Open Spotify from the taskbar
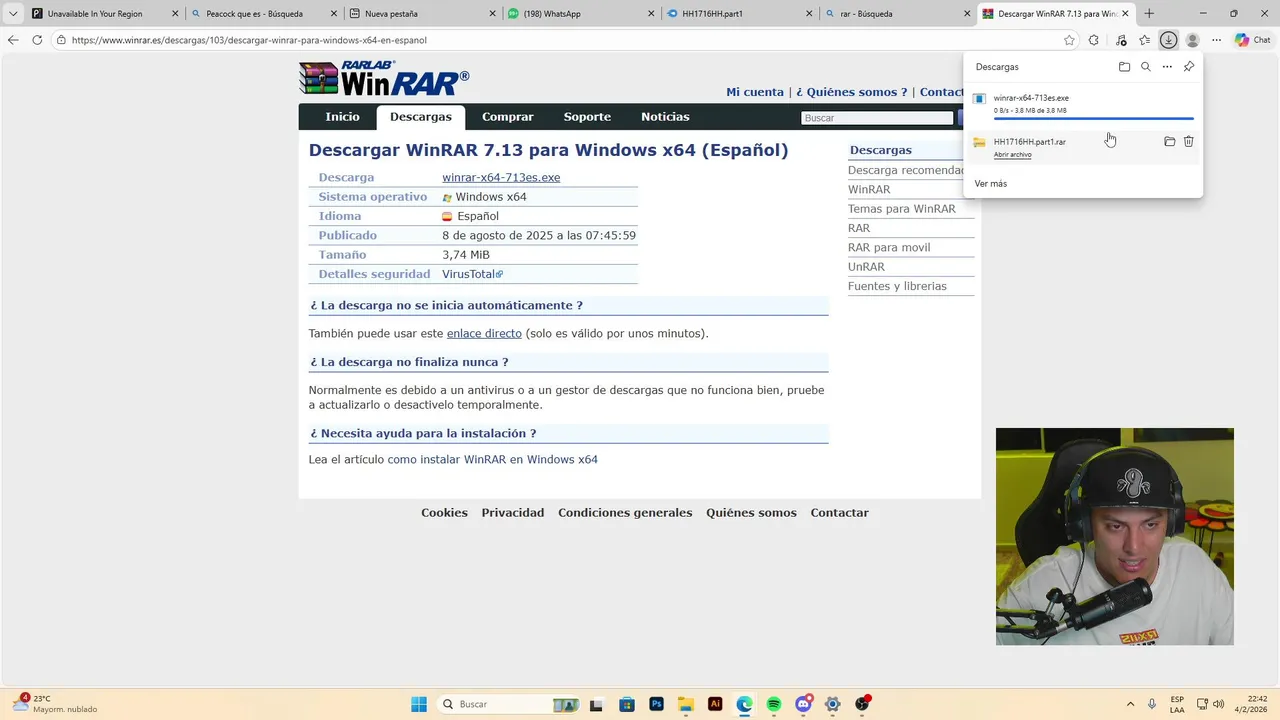Viewport: 1280px width, 720px height. tap(774, 704)
